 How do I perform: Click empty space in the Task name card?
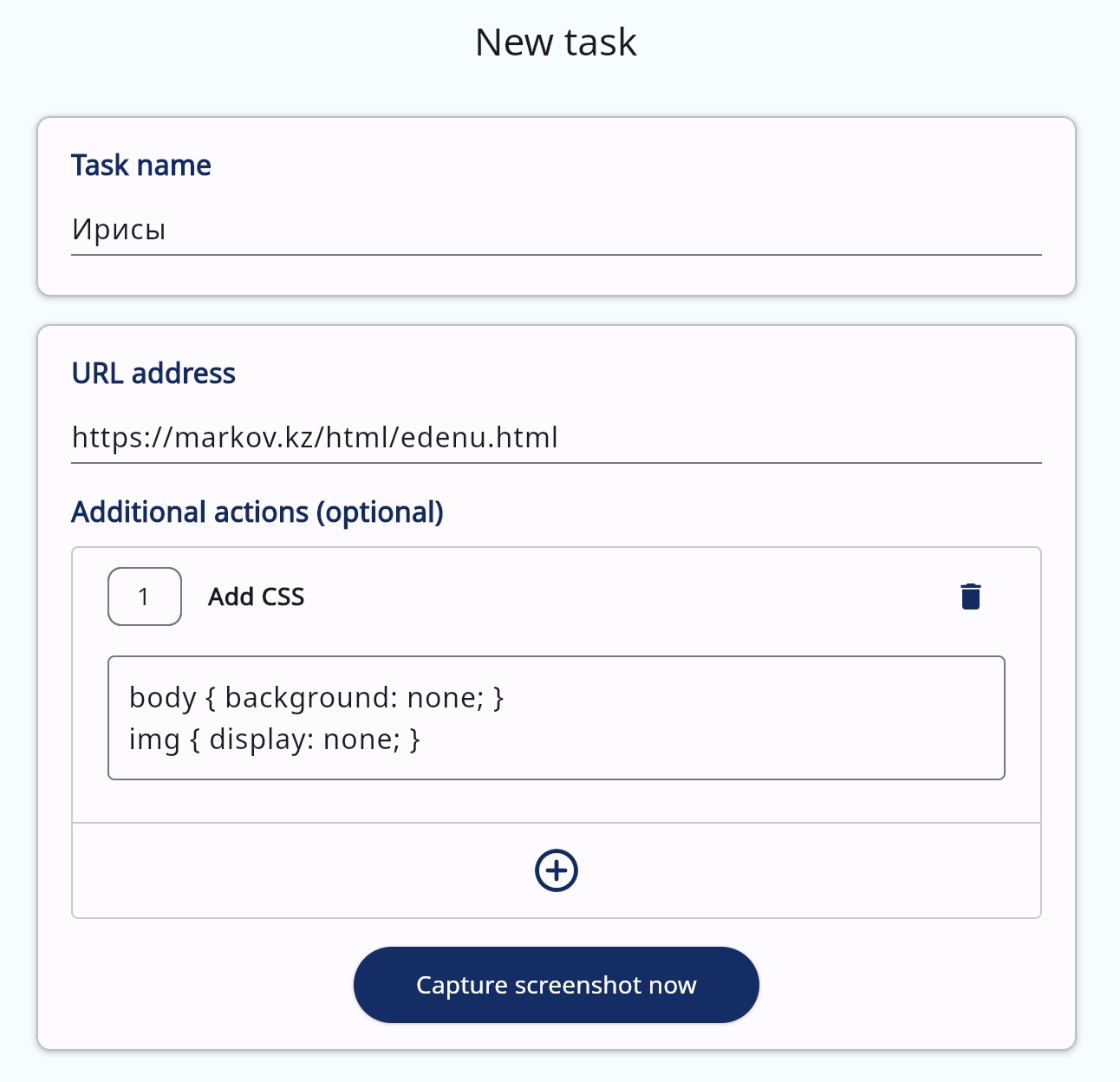click(607, 165)
